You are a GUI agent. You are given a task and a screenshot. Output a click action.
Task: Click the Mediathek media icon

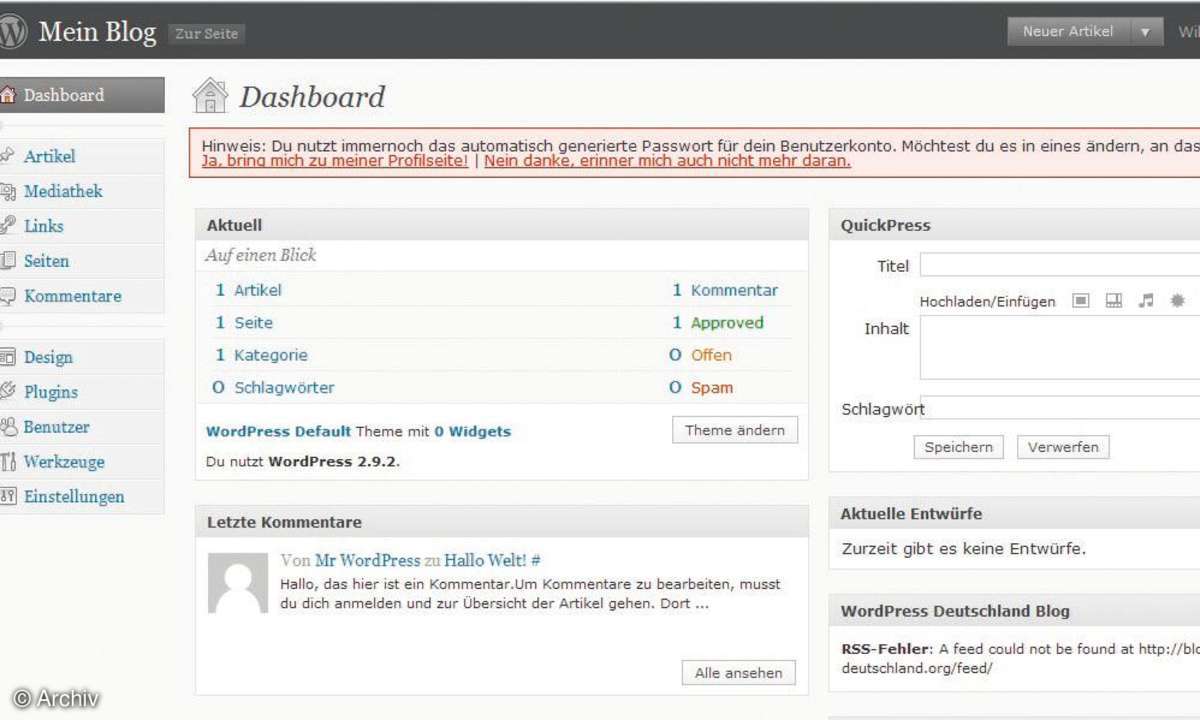point(8,191)
